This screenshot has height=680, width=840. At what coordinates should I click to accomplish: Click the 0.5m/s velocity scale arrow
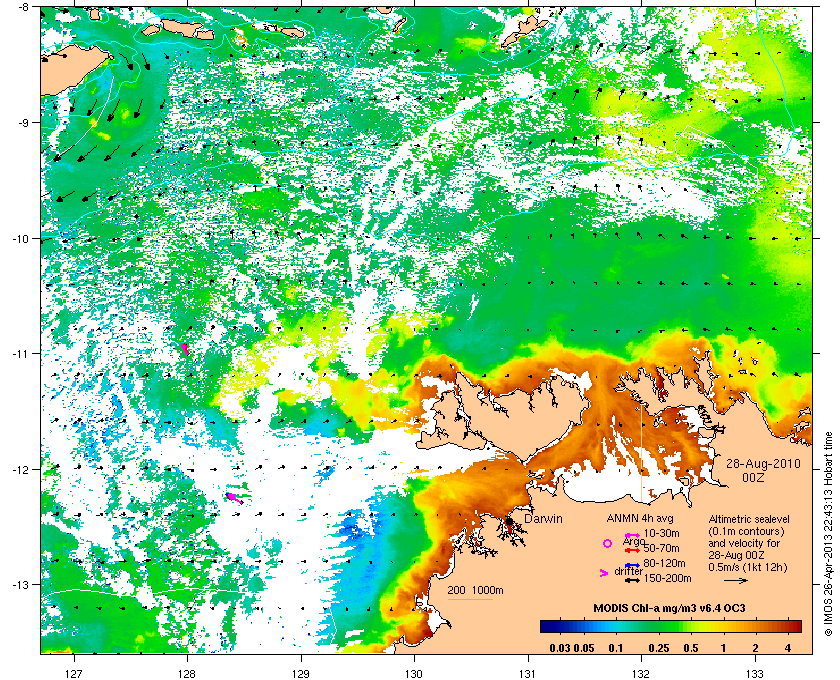[736, 580]
